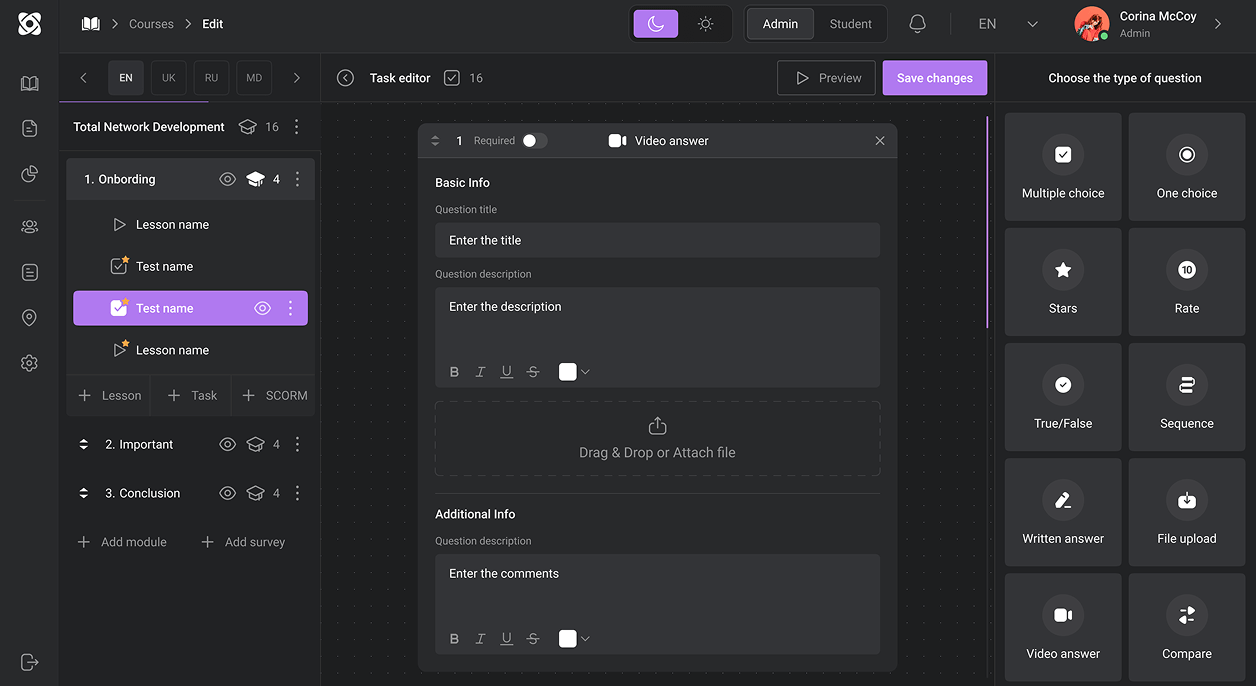This screenshot has width=1256, height=686.
Task: Toggle visibility of Conclusion module
Action: pyautogui.click(x=228, y=493)
